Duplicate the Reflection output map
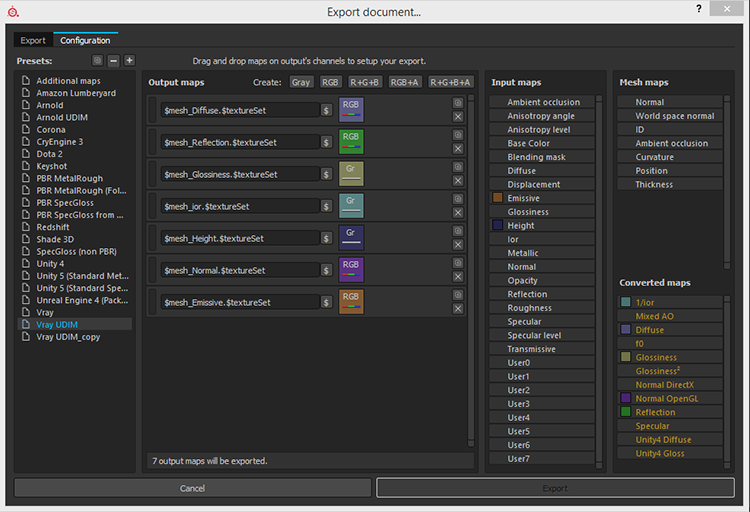 pyautogui.click(x=458, y=135)
